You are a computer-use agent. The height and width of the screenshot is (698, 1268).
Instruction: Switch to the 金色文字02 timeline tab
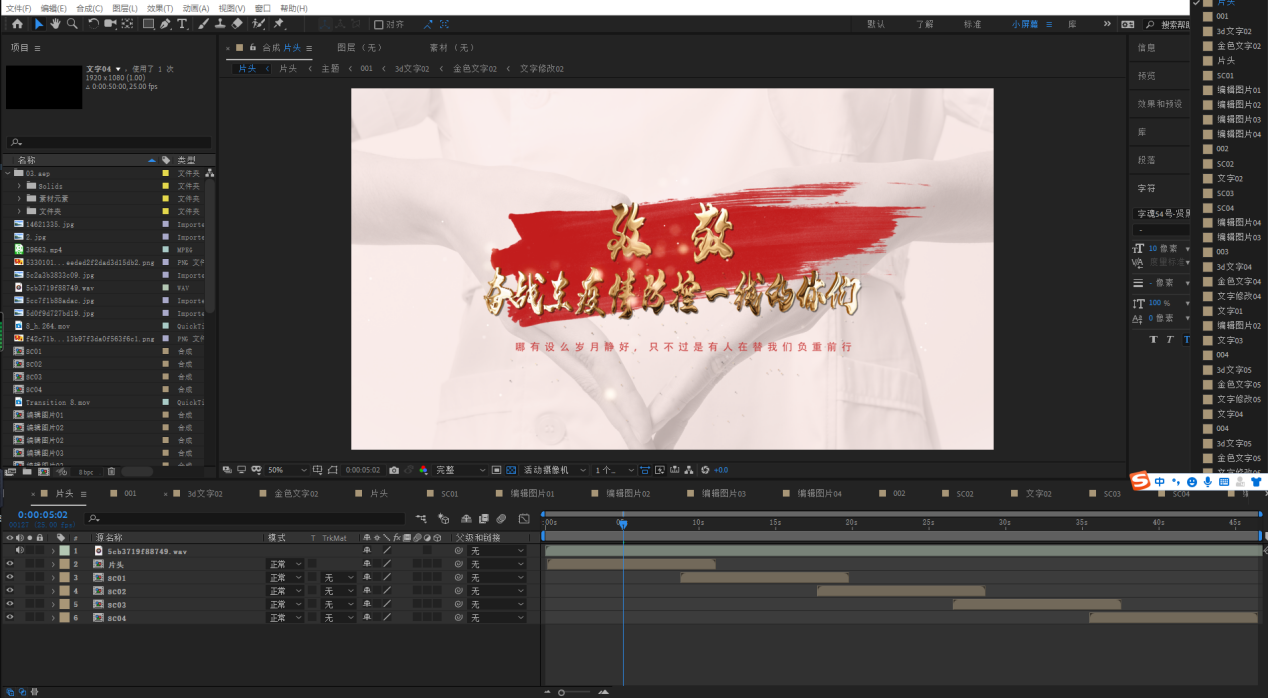pos(296,494)
